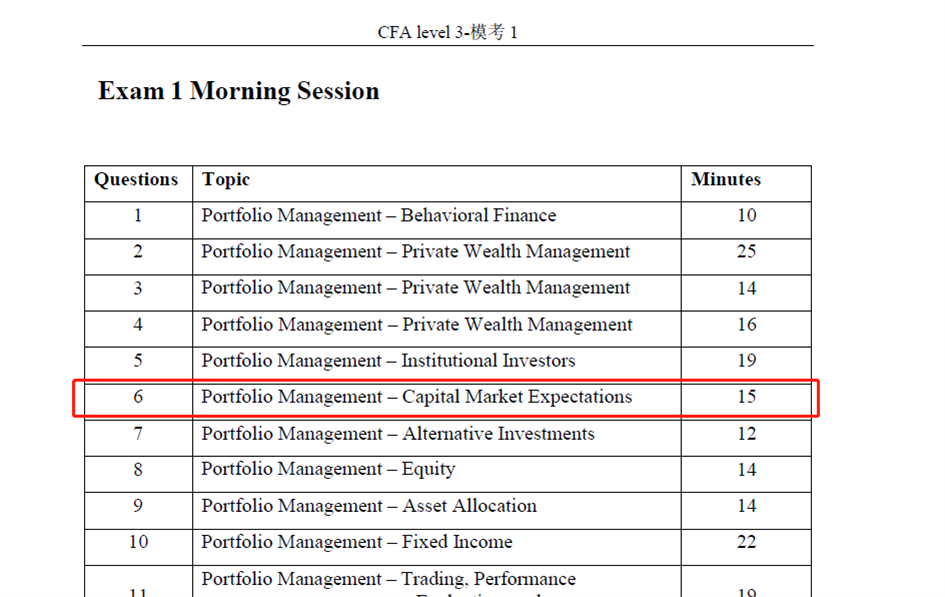Click the "Minutes" column header

725,180
